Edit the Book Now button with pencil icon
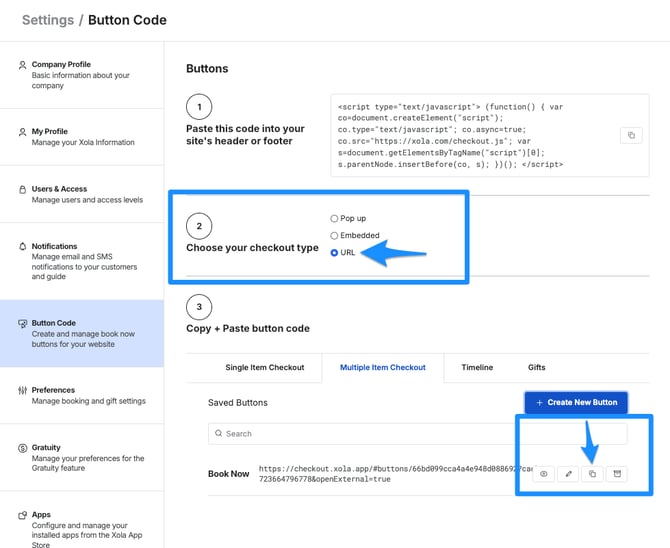The height and width of the screenshot is (548, 670). pos(568,474)
